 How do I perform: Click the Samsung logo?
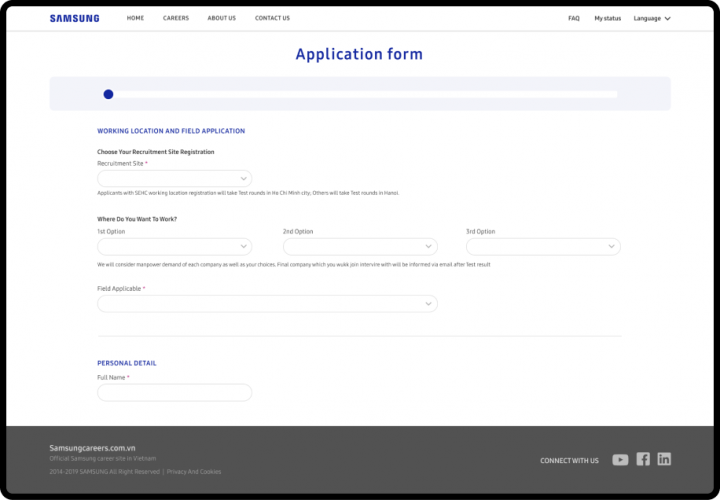coord(74,18)
